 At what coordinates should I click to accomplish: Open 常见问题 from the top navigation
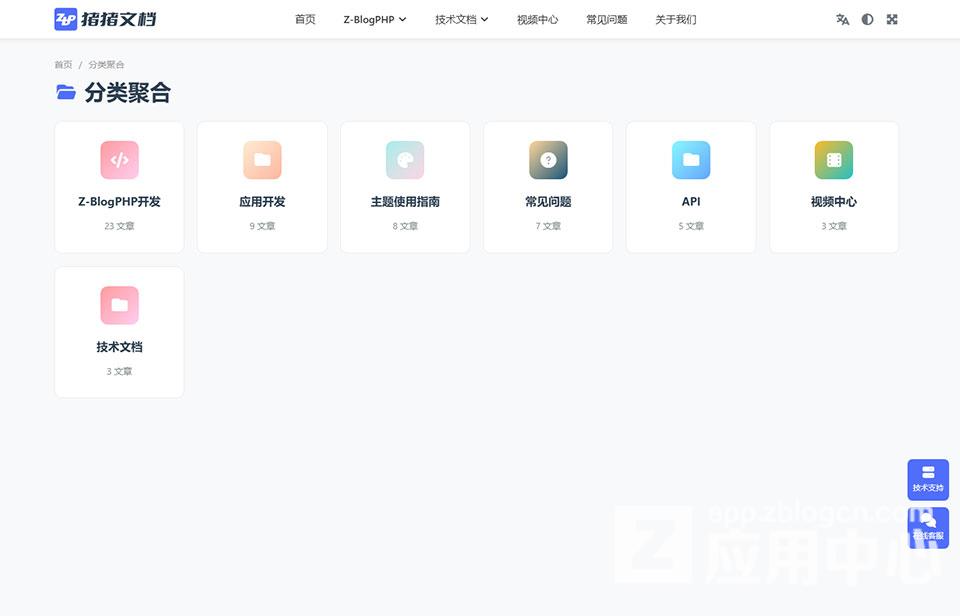click(606, 19)
